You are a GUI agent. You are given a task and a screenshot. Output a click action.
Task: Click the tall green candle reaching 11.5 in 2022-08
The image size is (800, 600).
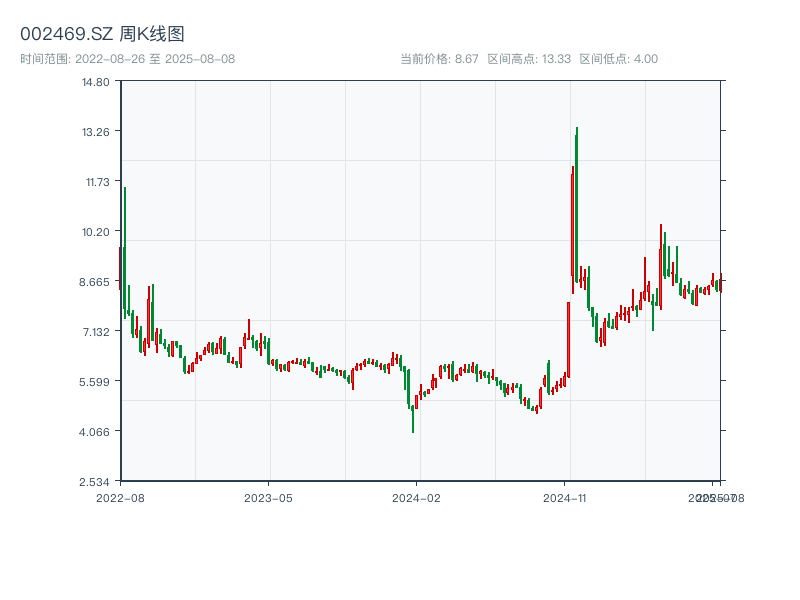[124, 253]
